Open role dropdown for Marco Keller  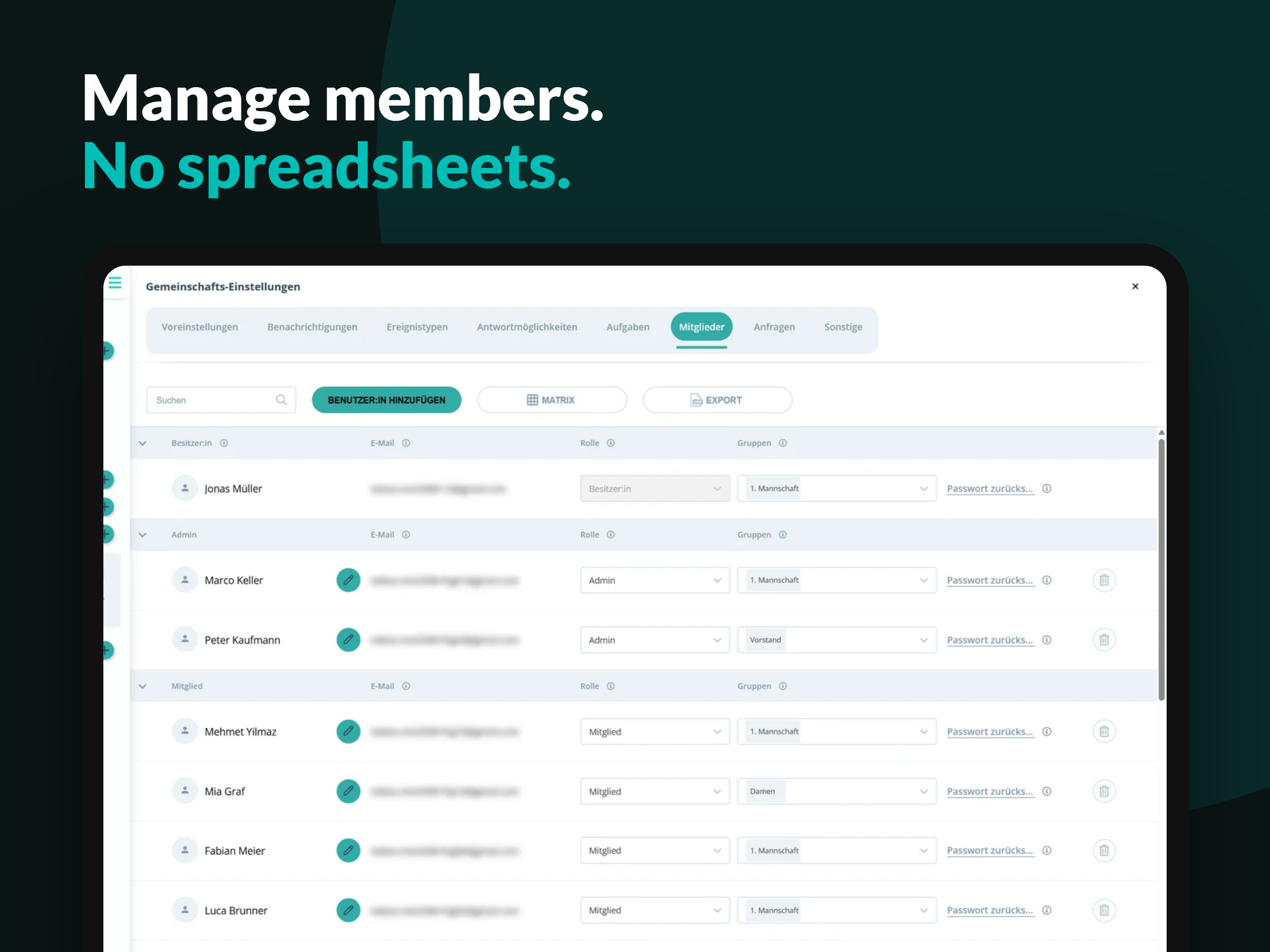point(654,580)
